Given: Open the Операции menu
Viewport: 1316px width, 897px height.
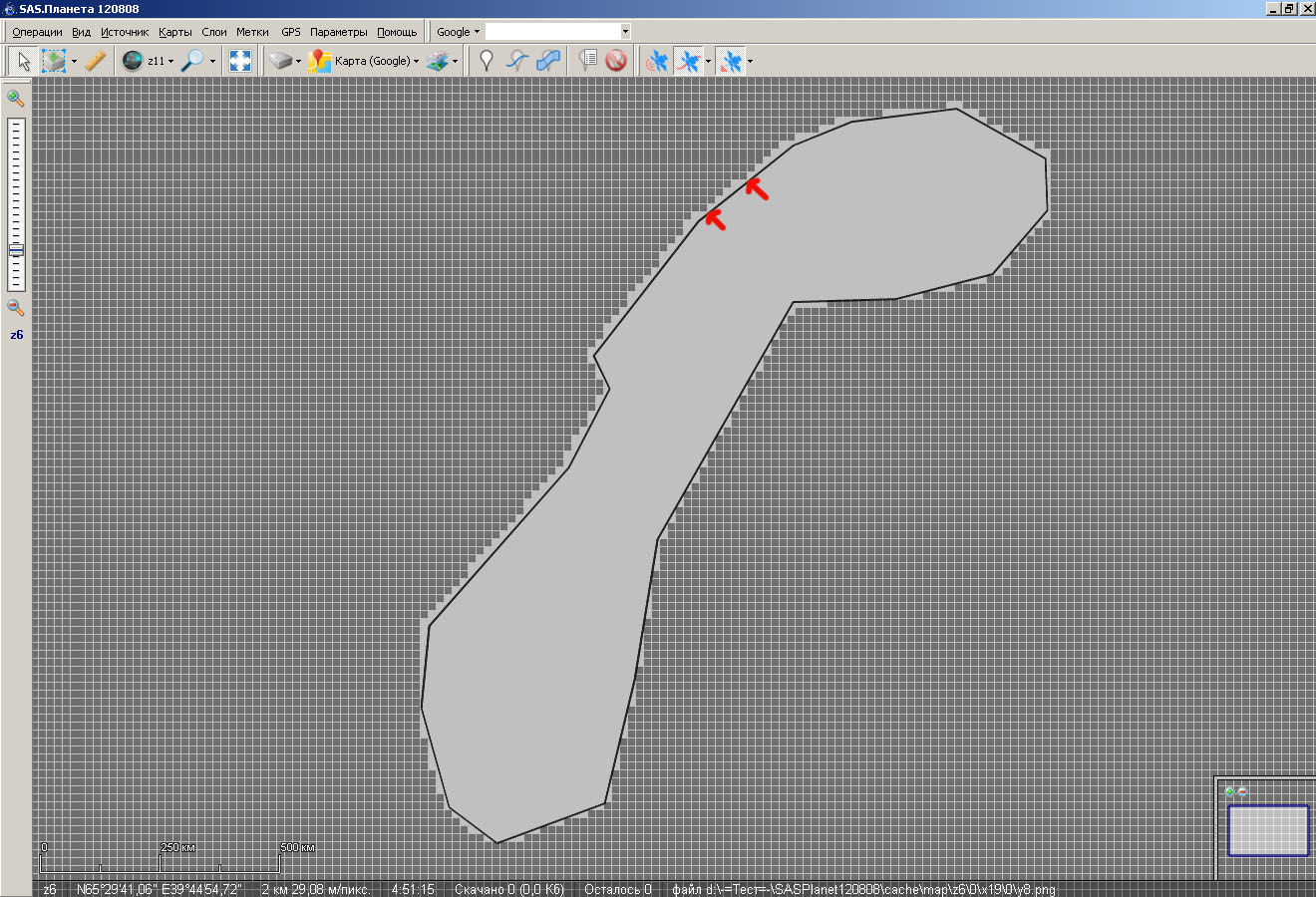Looking at the screenshot, I should coord(37,32).
